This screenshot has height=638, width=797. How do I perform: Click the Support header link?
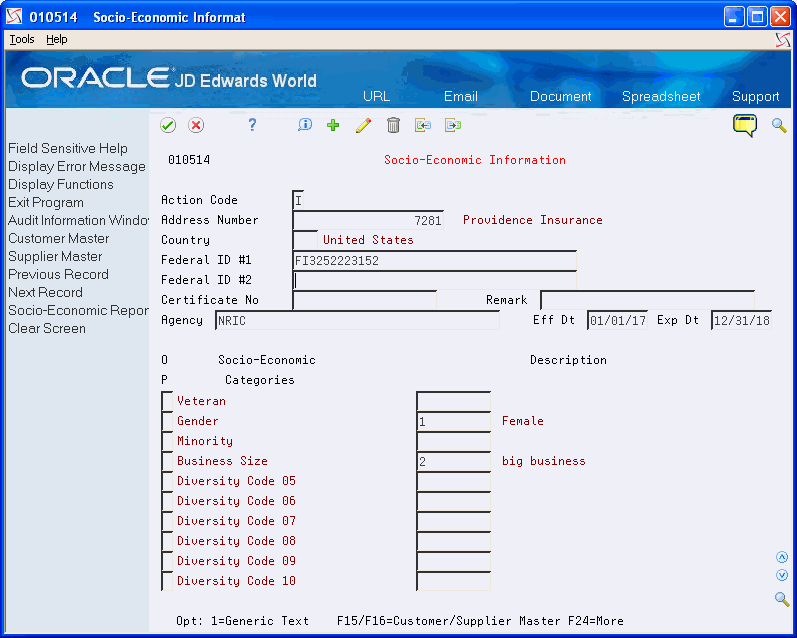[x=755, y=96]
